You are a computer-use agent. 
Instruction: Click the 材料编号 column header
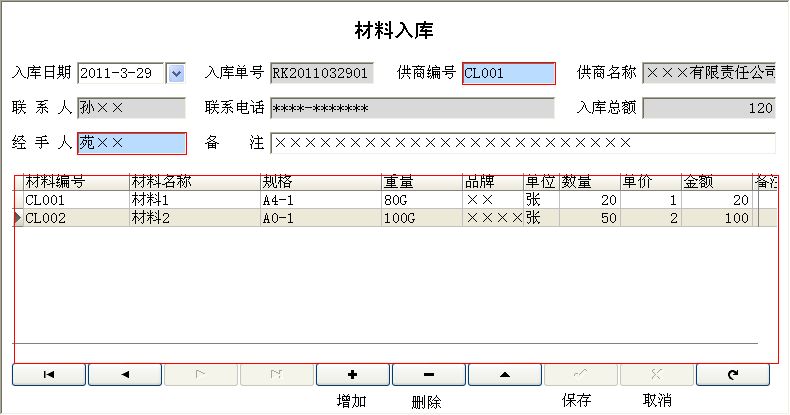point(77,182)
